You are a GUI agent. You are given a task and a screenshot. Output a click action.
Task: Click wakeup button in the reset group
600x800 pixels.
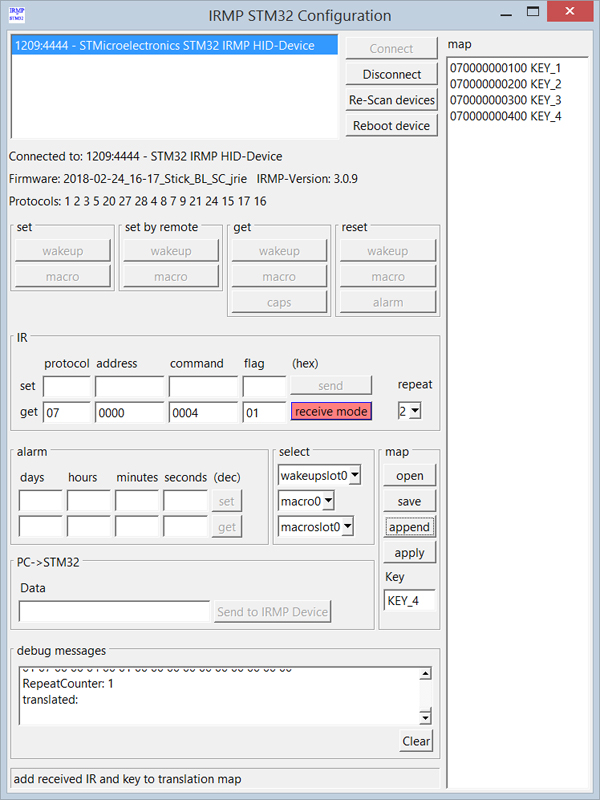[388, 251]
